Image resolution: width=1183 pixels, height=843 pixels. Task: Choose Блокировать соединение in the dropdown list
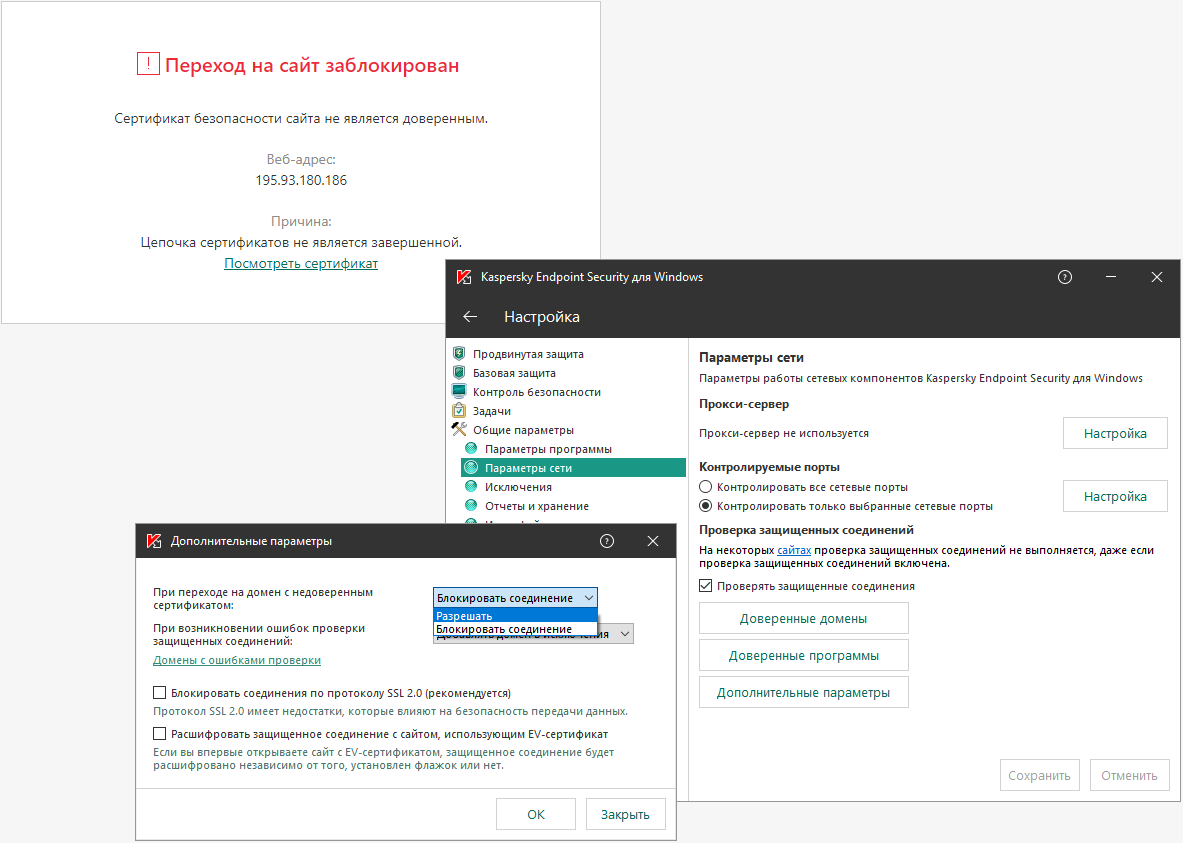click(x=515, y=629)
